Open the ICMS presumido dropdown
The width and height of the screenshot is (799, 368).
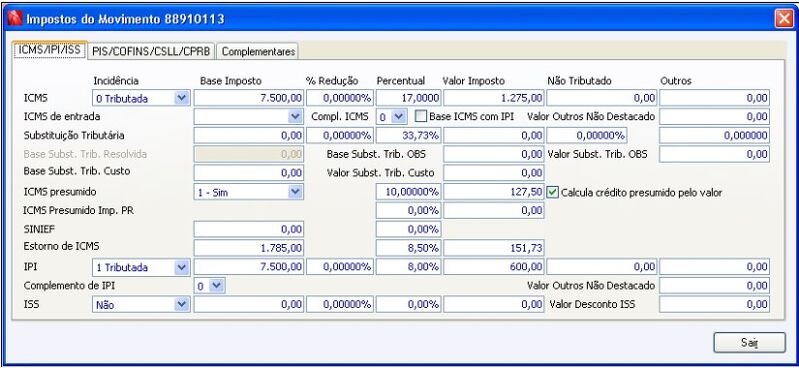point(295,192)
